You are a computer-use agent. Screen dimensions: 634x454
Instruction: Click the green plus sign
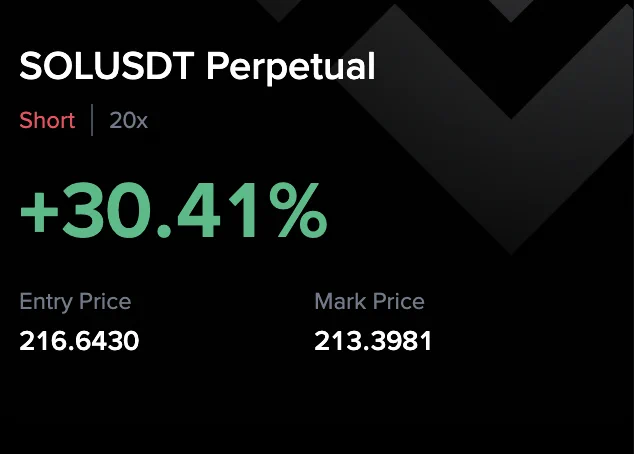point(39,212)
